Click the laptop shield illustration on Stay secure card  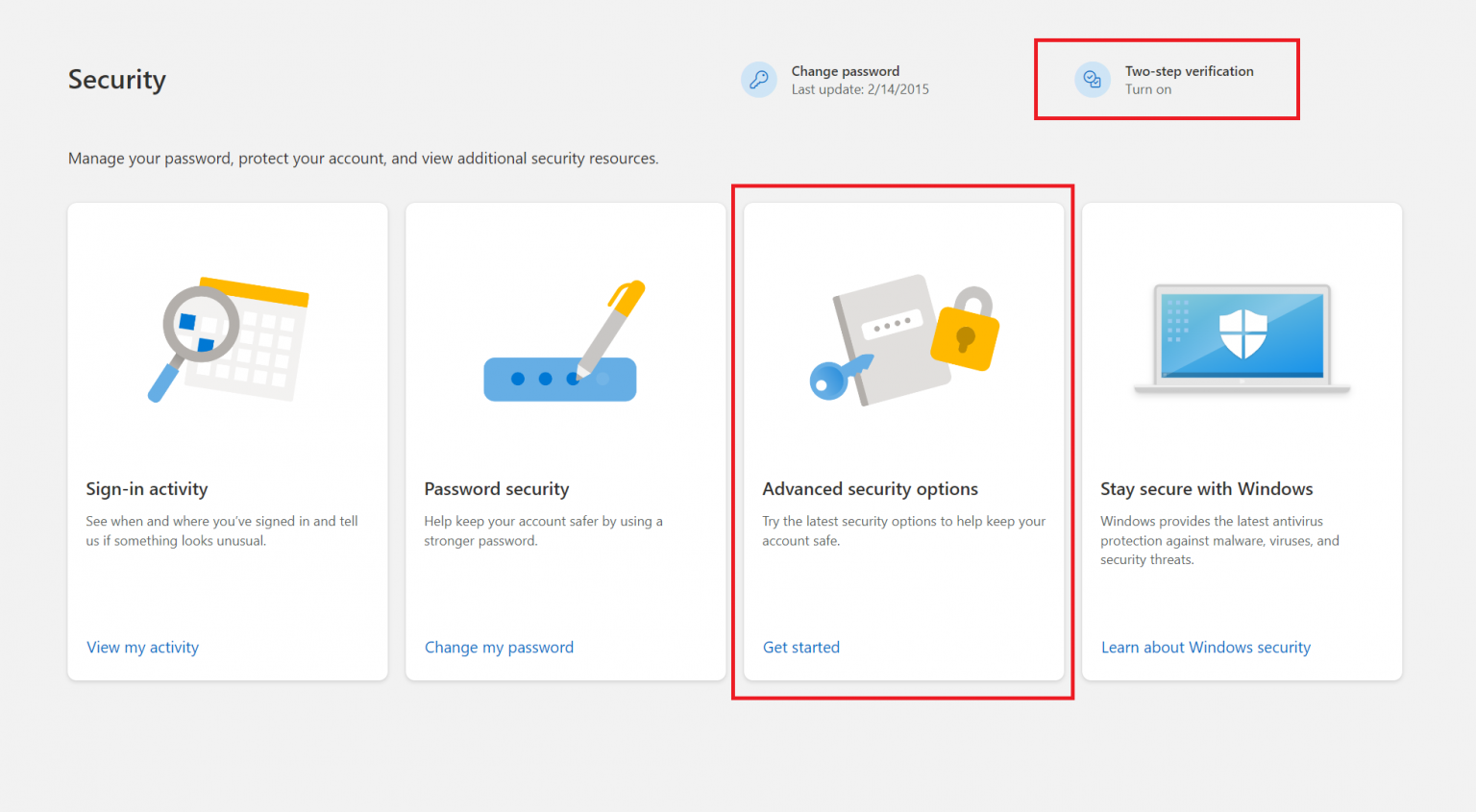point(1242,336)
